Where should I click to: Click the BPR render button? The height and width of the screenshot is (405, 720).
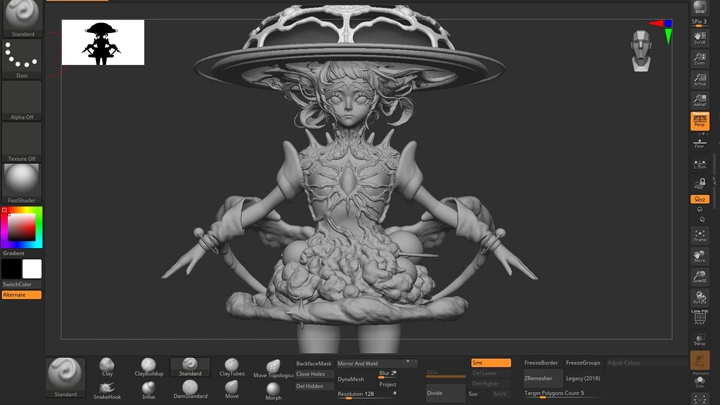pyautogui.click(x=699, y=7)
